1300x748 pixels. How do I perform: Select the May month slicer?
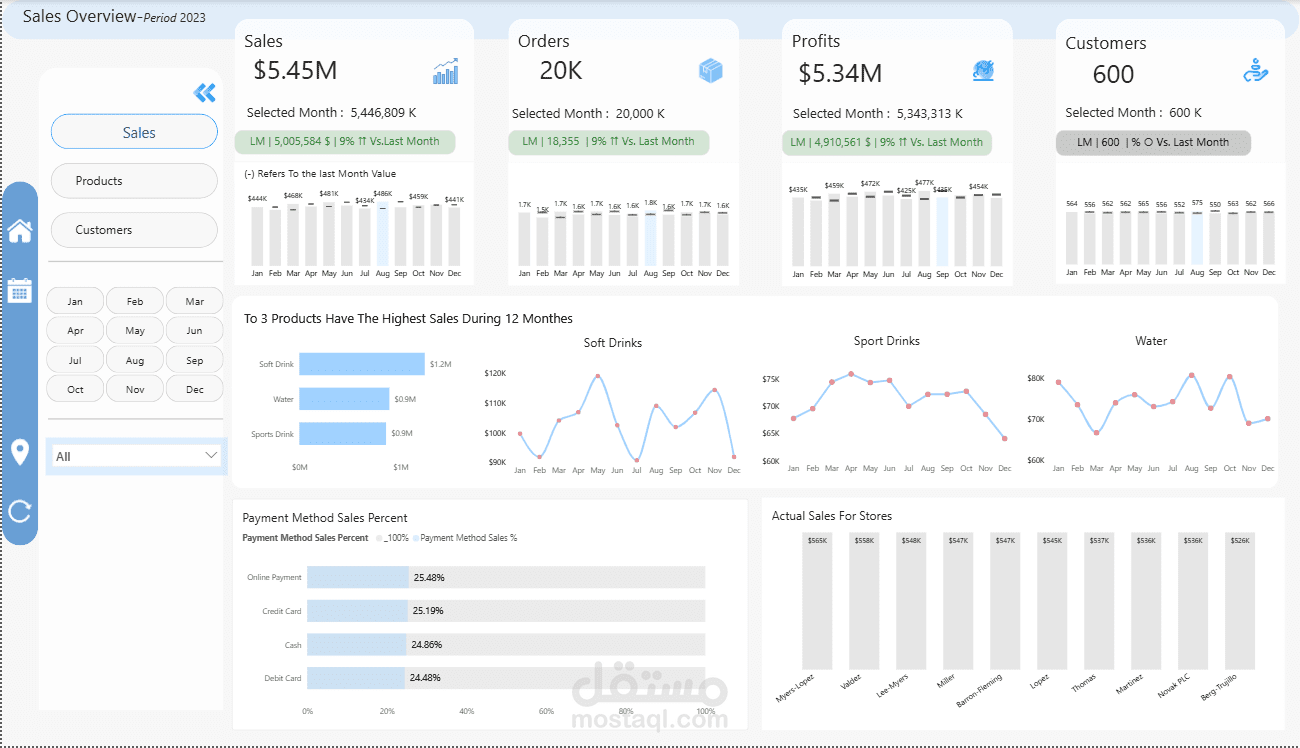click(x=135, y=330)
